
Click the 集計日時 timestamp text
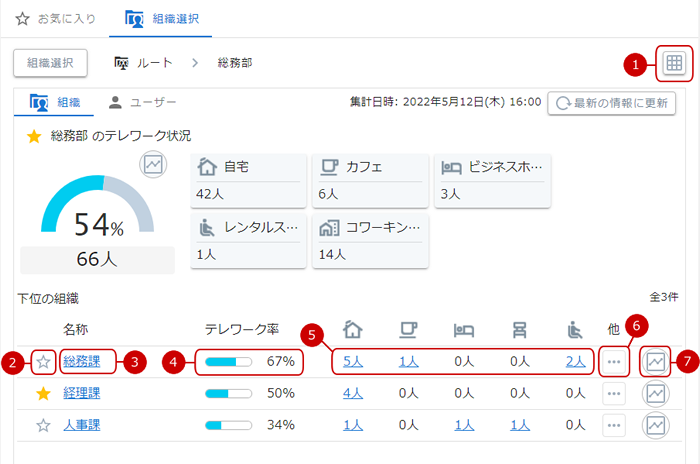445,102
